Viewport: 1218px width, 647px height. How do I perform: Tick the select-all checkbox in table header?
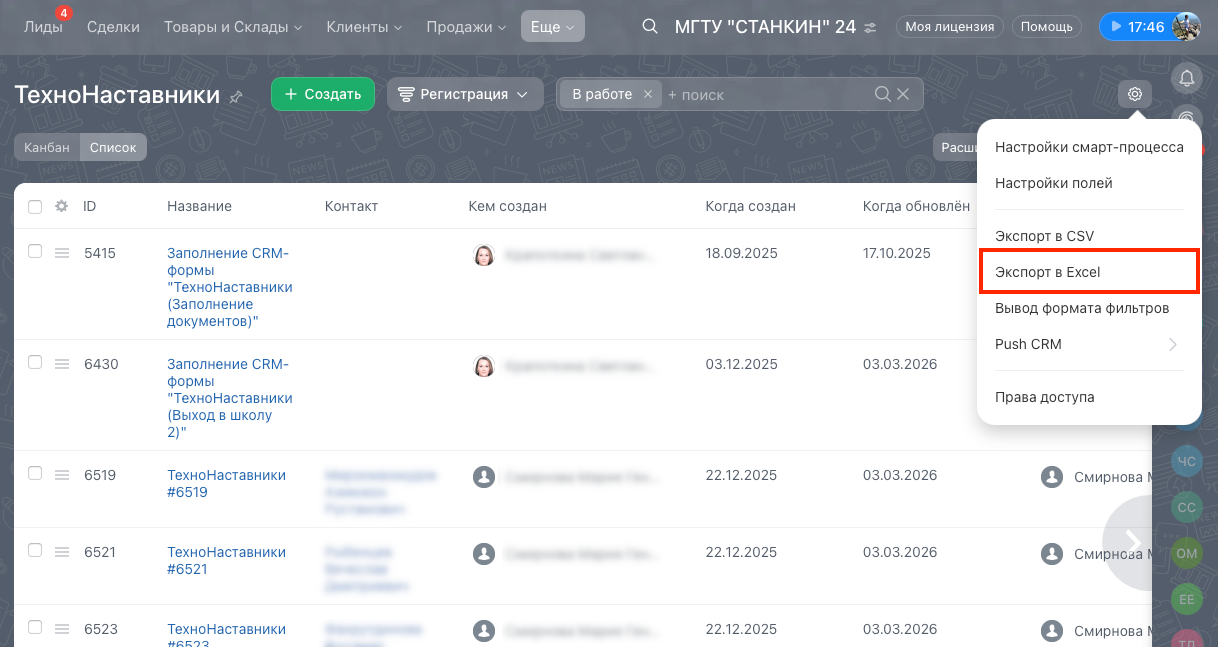35,206
